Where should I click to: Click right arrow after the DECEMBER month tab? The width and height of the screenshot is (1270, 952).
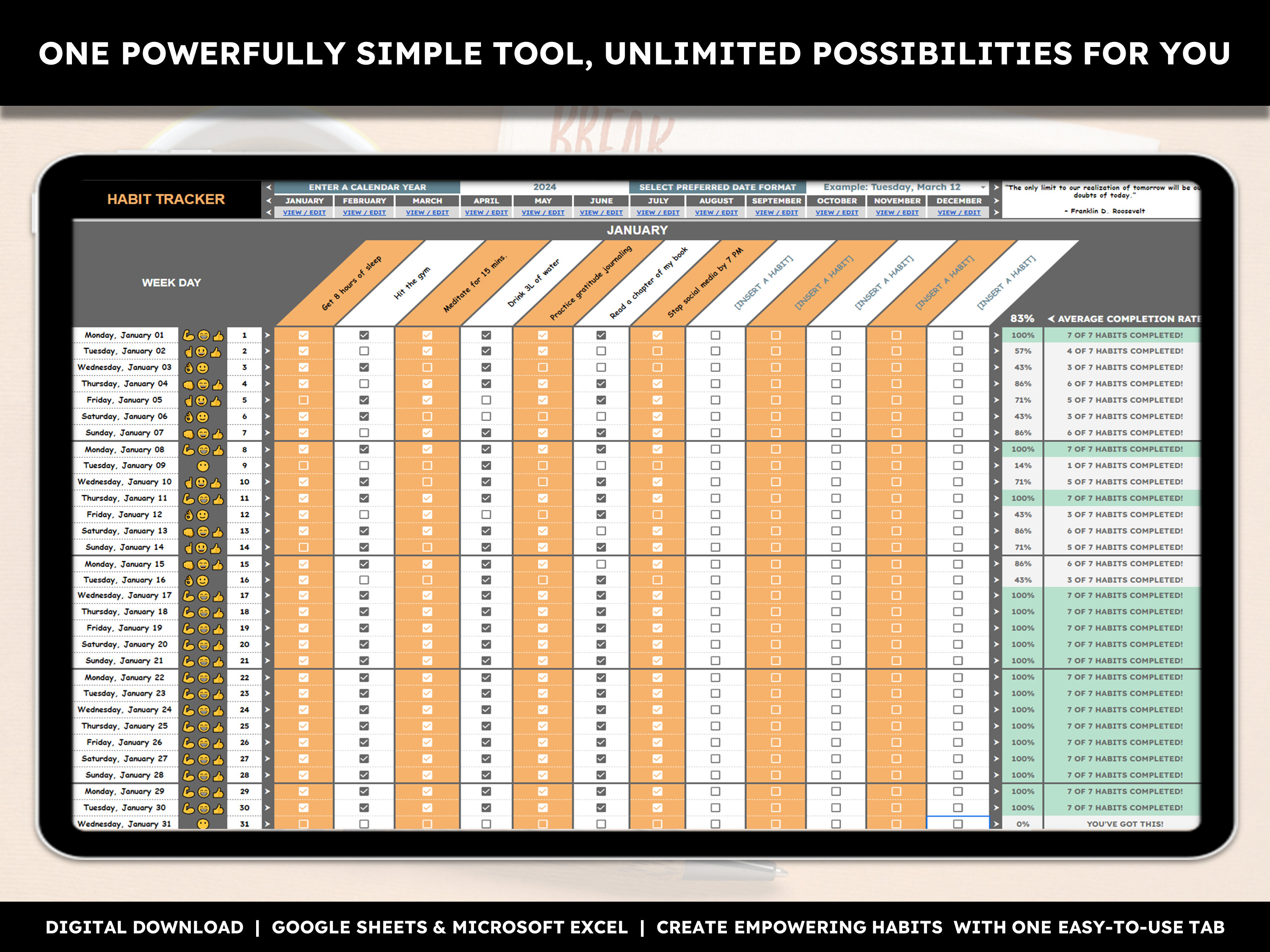[x=996, y=201]
